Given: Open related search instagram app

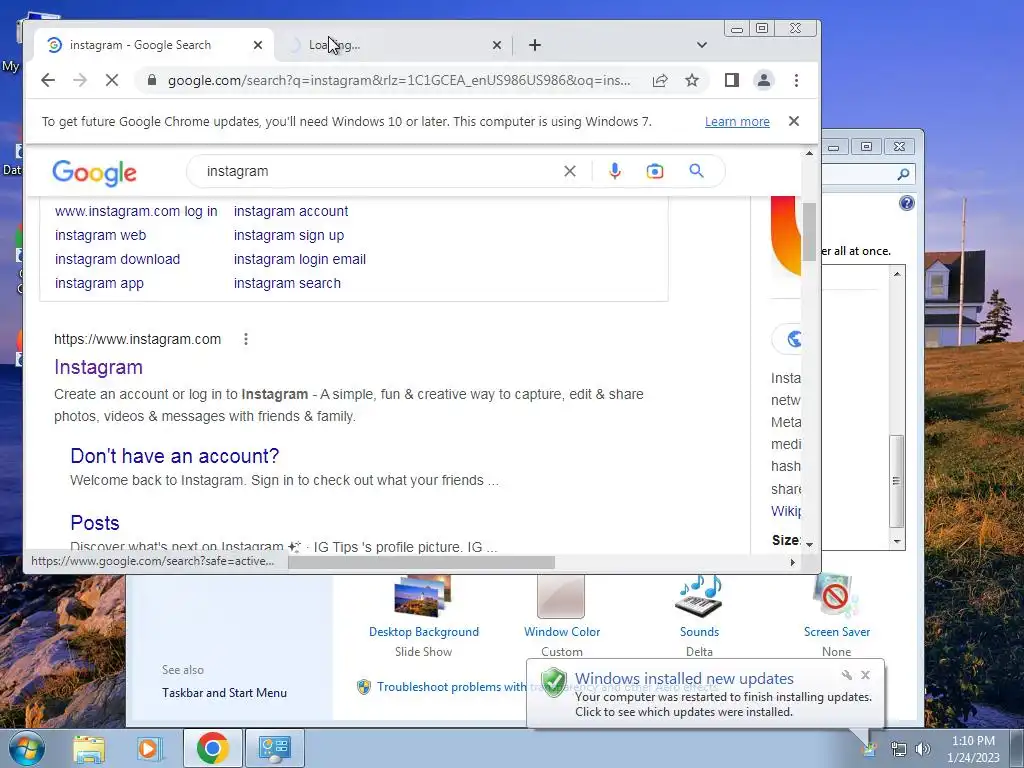Looking at the screenshot, I should pos(99,283).
